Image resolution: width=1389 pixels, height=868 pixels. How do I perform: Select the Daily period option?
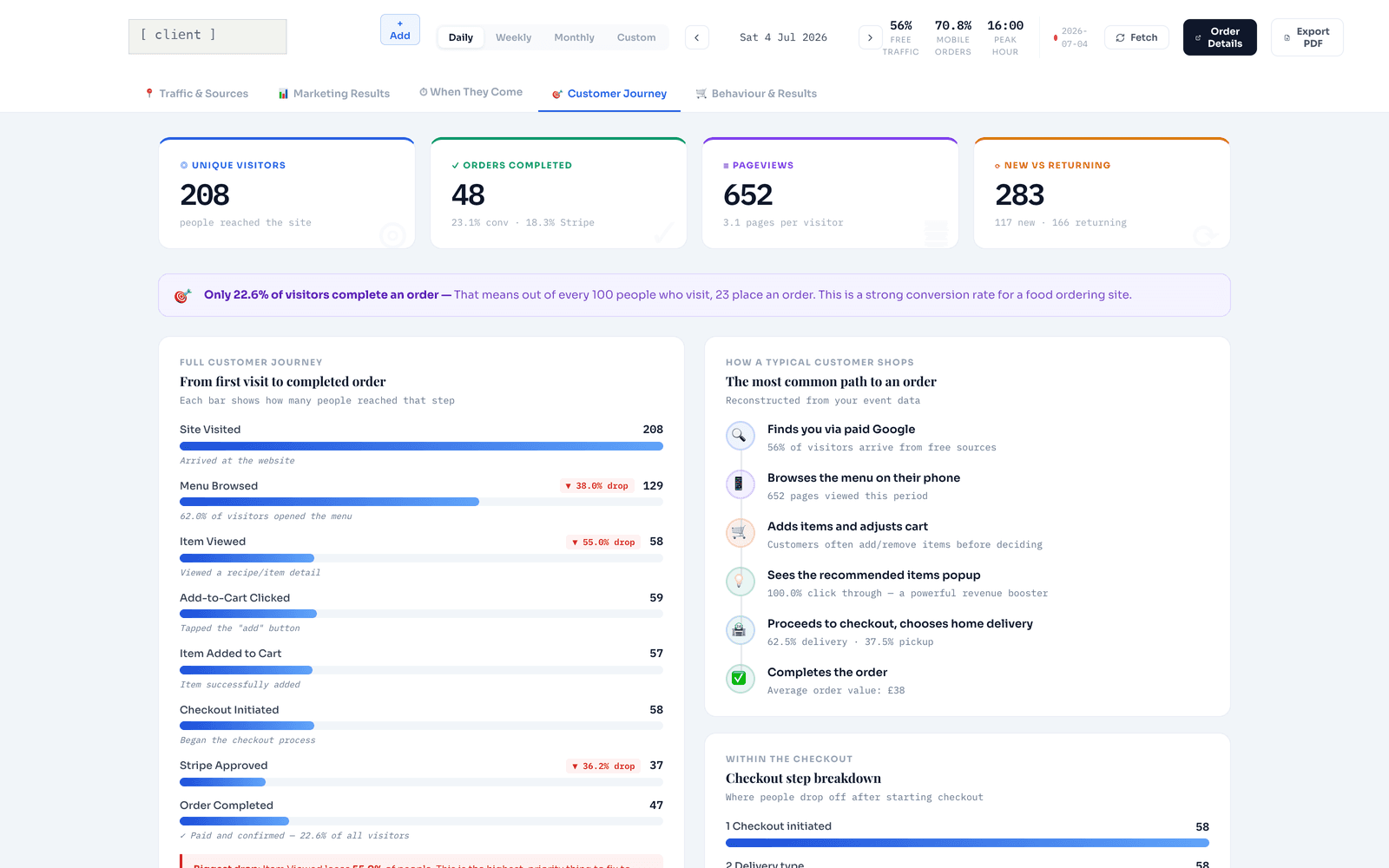(x=461, y=37)
